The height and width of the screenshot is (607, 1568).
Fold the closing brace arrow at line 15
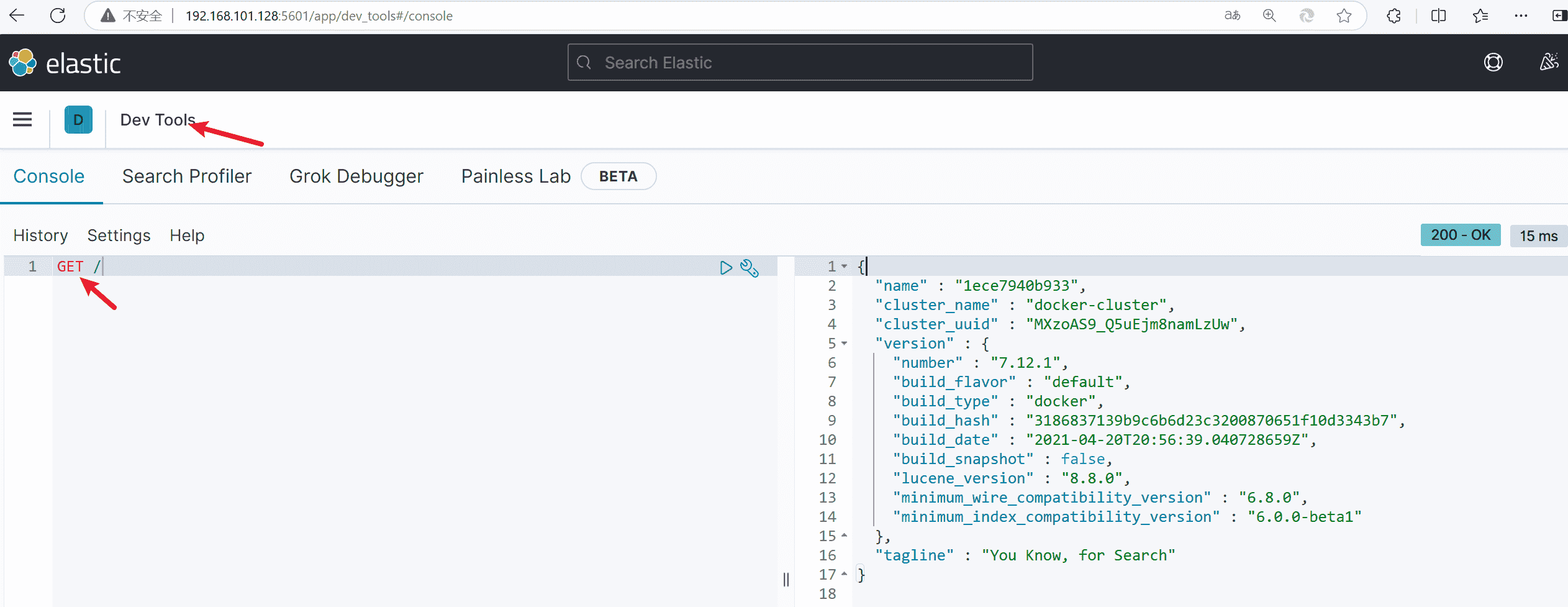[x=845, y=536]
